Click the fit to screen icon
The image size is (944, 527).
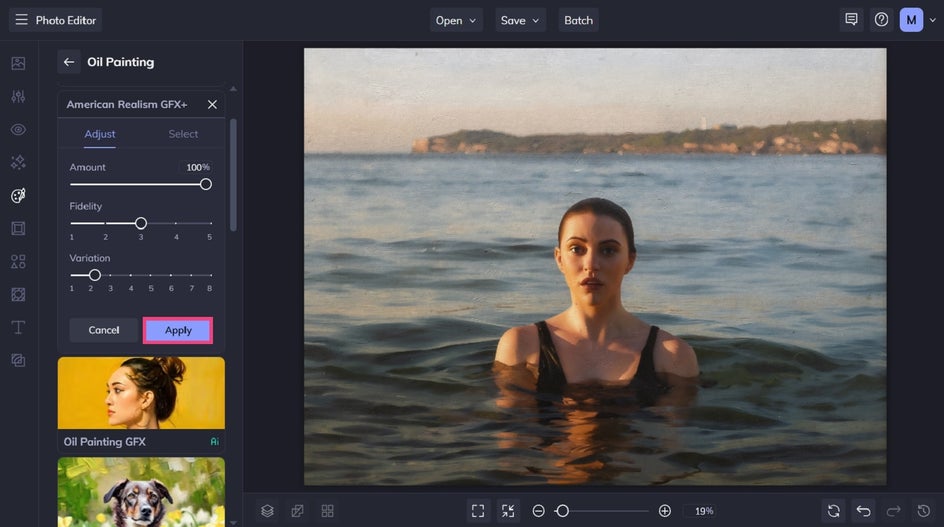478,511
